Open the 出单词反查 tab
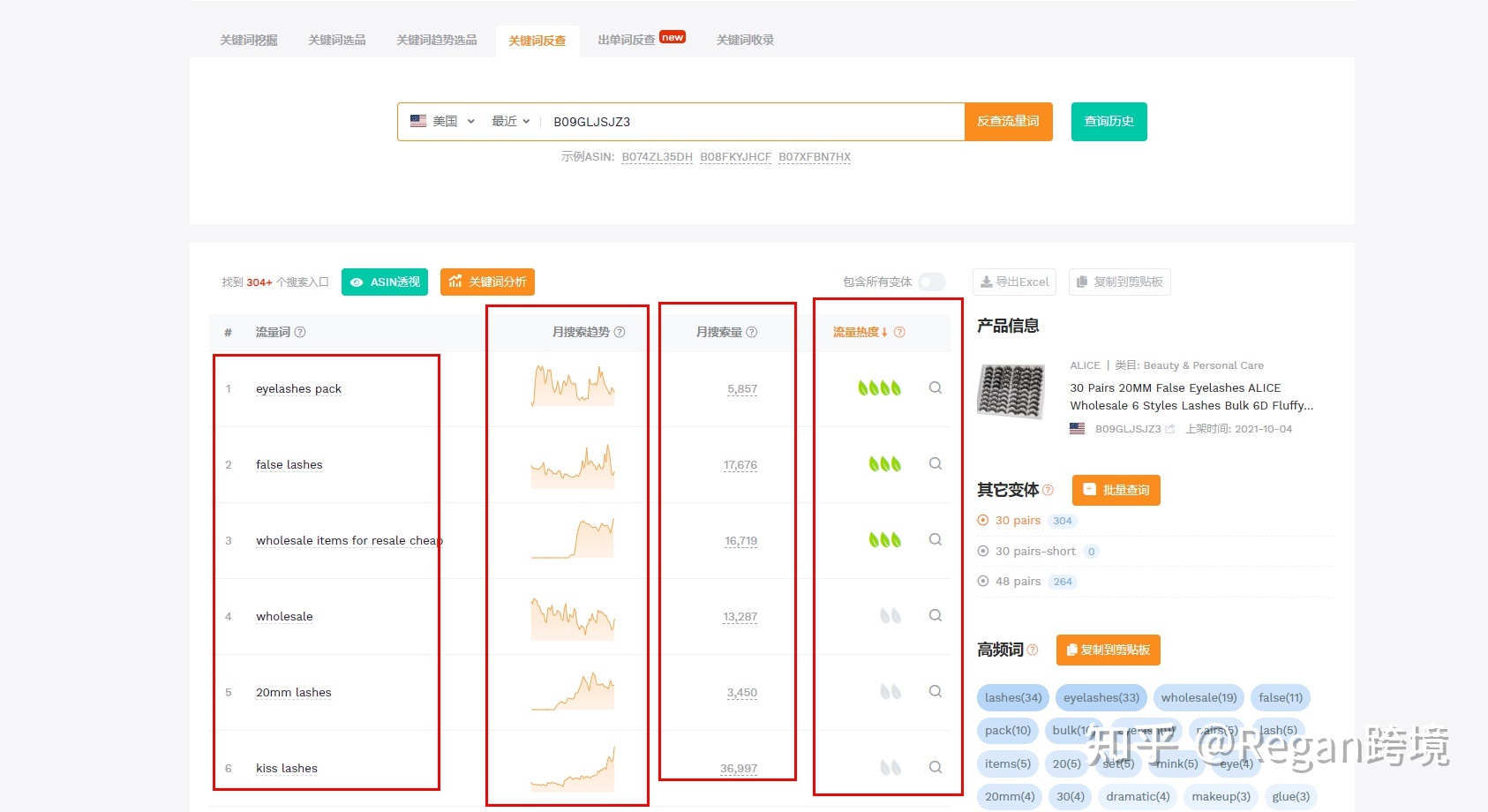 pyautogui.click(x=627, y=40)
